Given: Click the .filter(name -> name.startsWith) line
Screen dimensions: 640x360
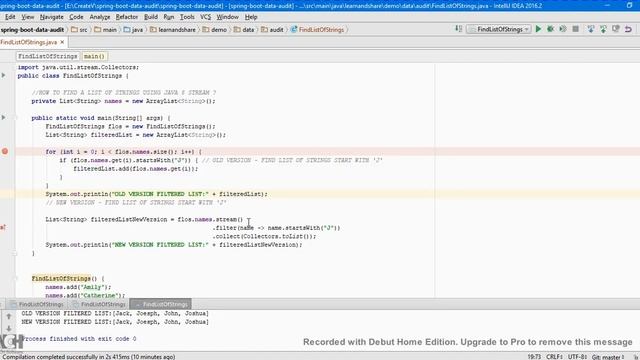Looking at the screenshot, I should 276,228.
